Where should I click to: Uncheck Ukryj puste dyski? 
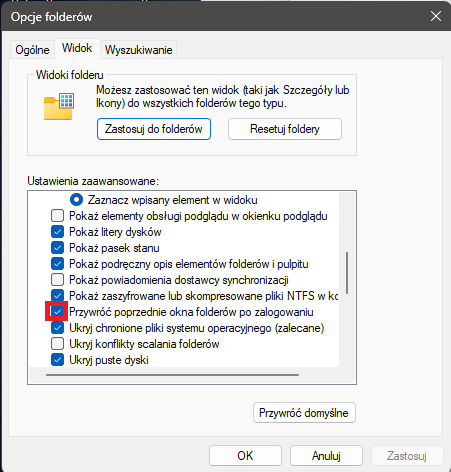pyautogui.click(x=57, y=360)
